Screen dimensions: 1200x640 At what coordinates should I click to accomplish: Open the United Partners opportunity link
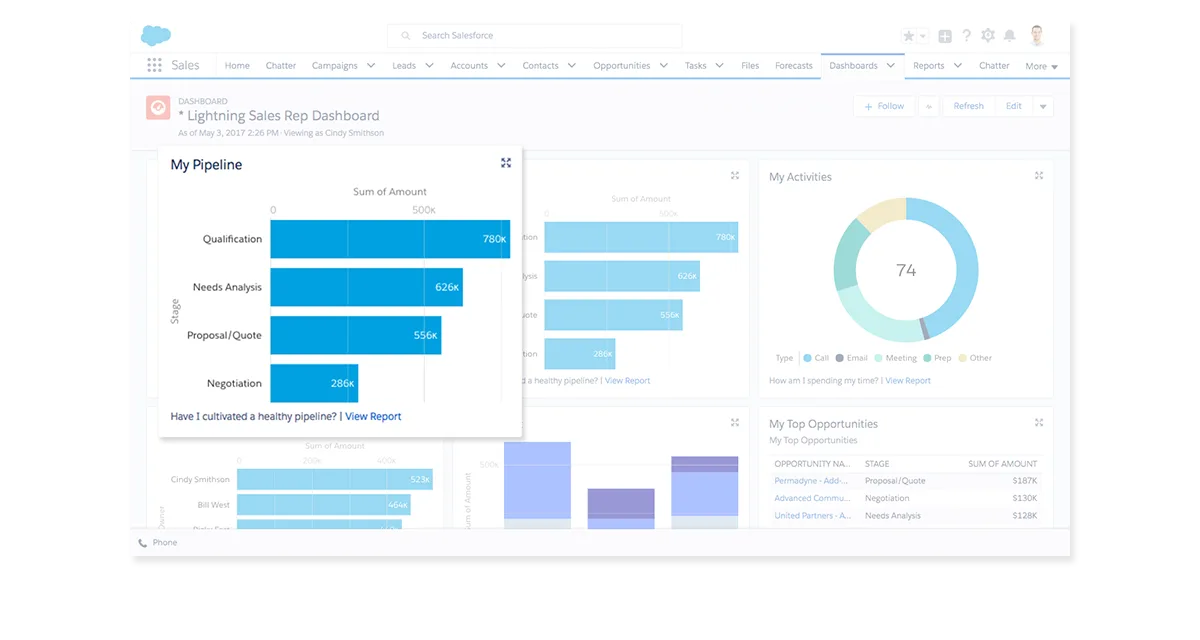tap(813, 516)
